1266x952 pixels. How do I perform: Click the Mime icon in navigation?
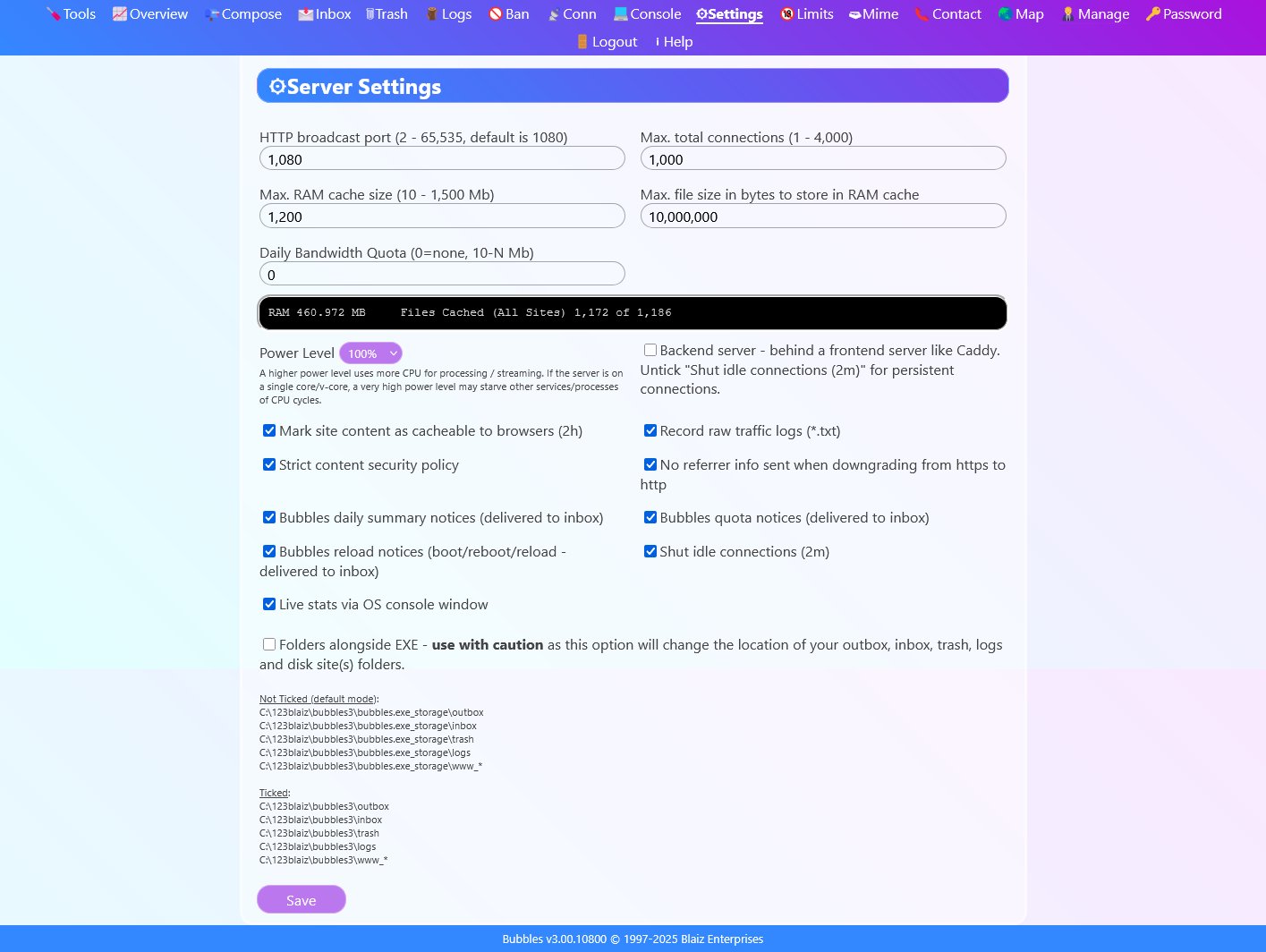click(854, 14)
